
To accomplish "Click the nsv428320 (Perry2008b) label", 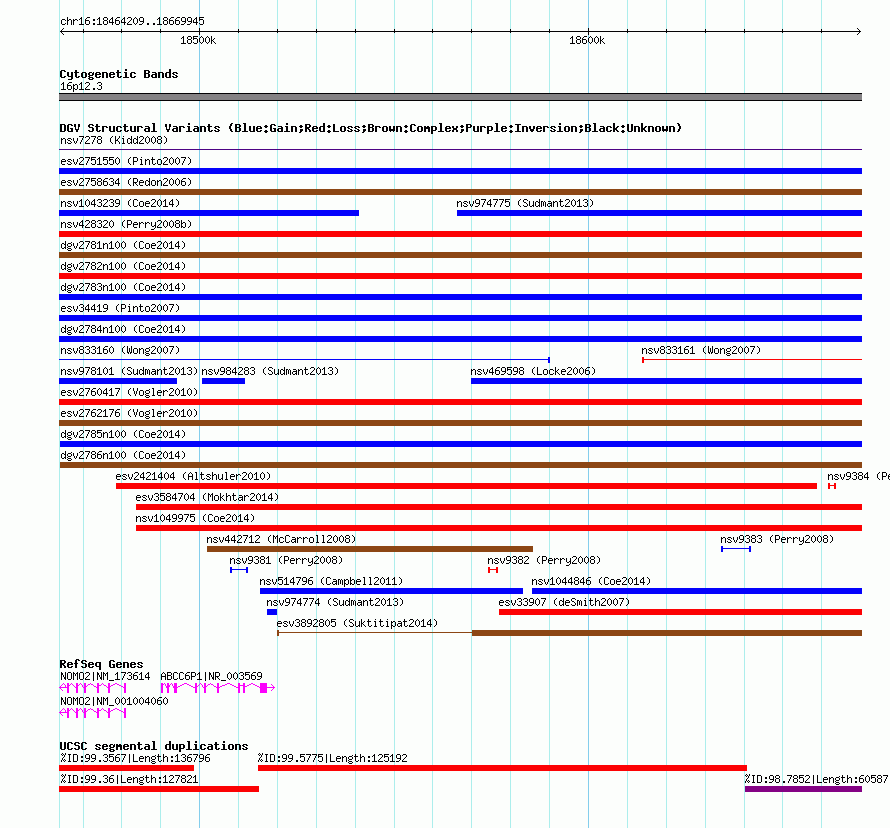I will pos(126,224).
